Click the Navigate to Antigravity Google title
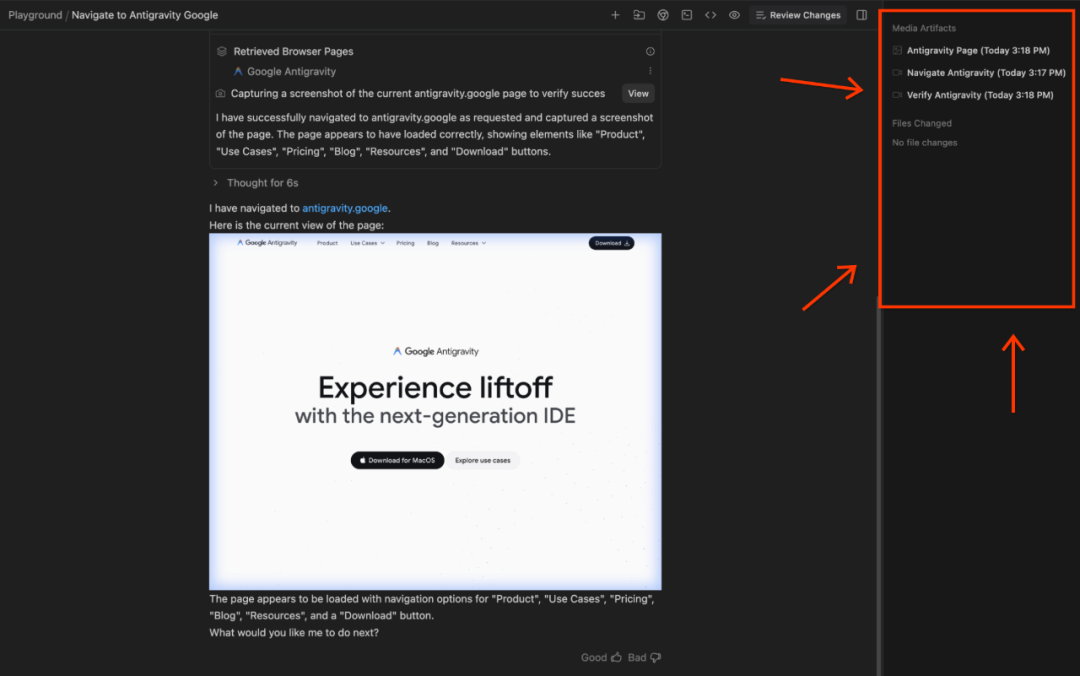The height and width of the screenshot is (676, 1080). (143, 15)
